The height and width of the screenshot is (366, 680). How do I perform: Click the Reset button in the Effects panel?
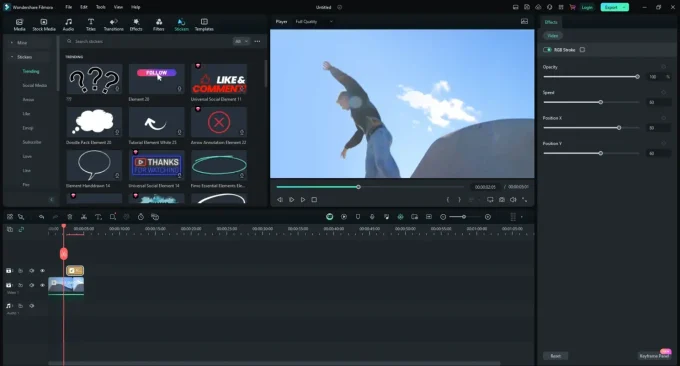556,356
